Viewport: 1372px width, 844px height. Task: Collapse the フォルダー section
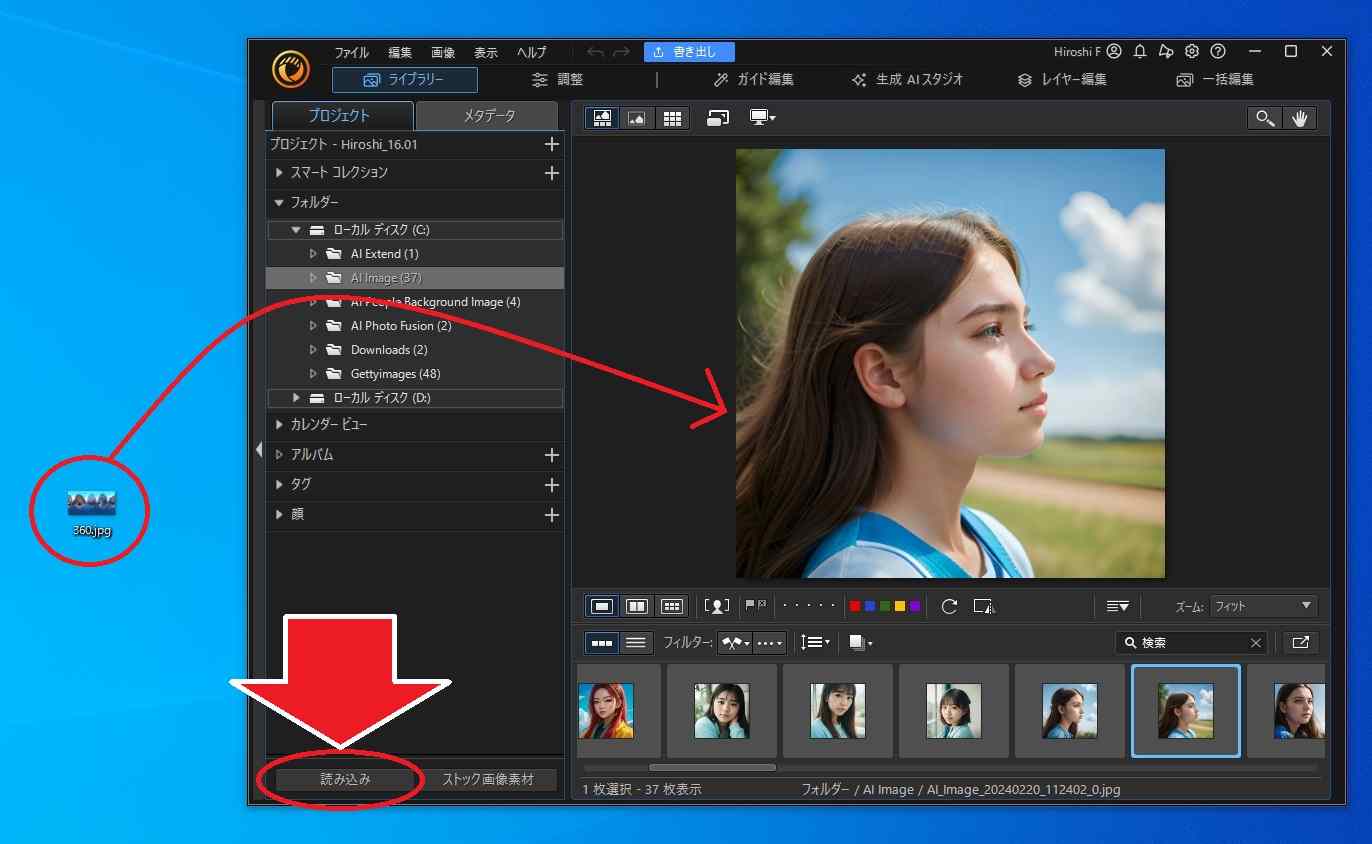[279, 202]
